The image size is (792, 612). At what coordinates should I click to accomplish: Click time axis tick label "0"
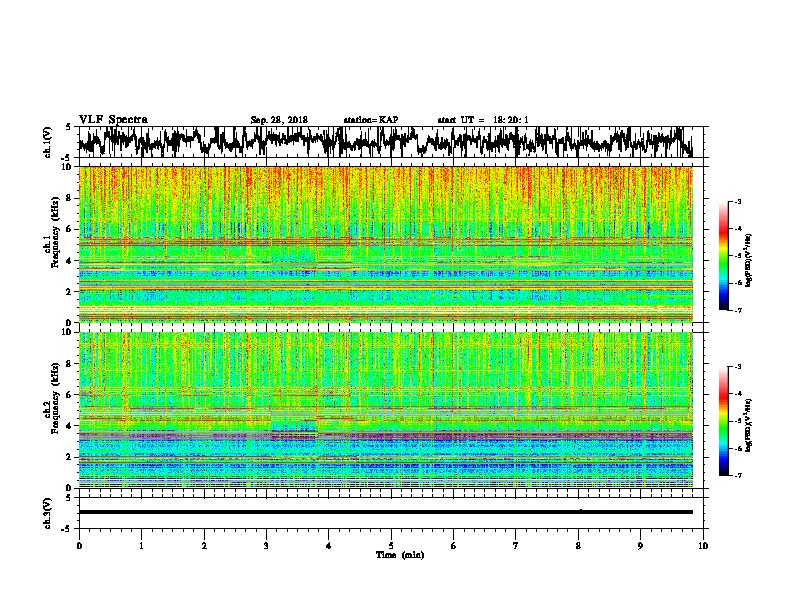tap(79, 545)
